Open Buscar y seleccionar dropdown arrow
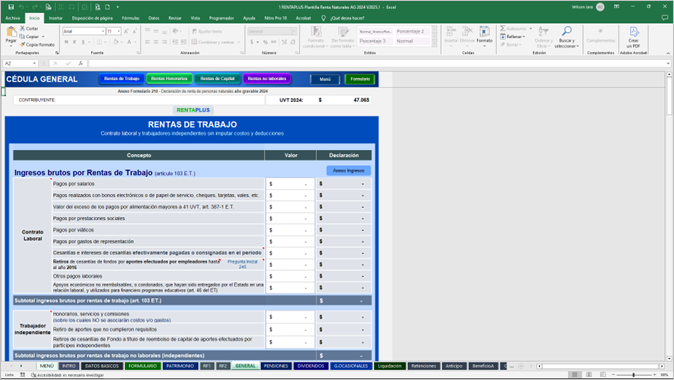Viewport: 674px width, 380px height. point(578,46)
